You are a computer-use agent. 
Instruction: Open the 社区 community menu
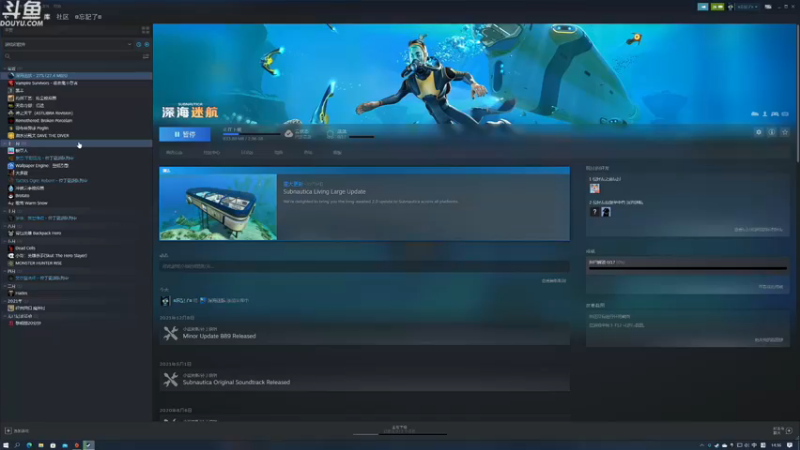click(x=62, y=17)
